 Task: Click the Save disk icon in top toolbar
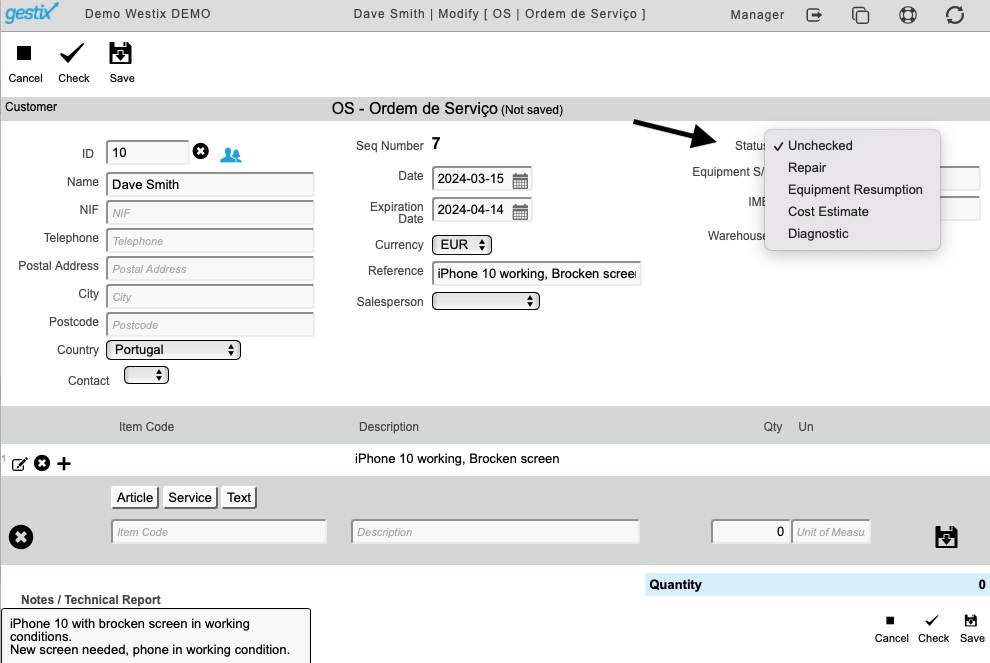pyautogui.click(x=120, y=53)
